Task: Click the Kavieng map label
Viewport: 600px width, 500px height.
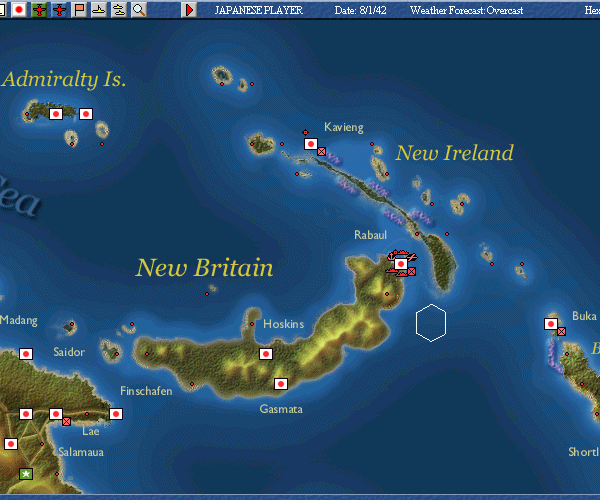Action: [x=344, y=127]
